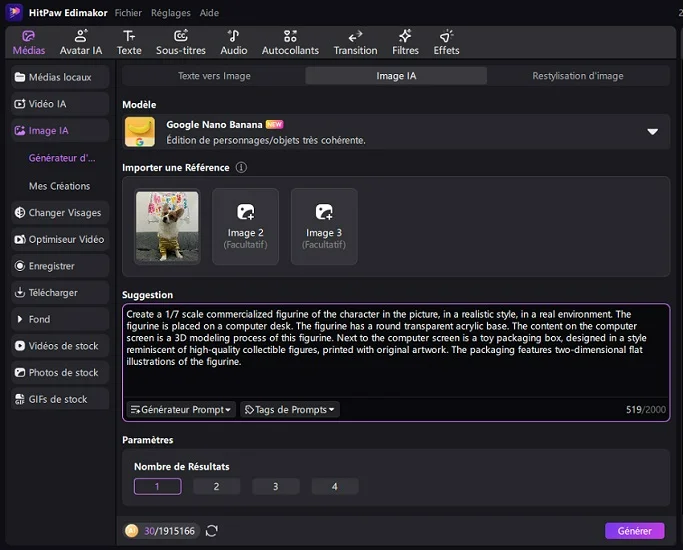Expand the Google Nano Banana model dropdown
The image size is (683, 550).
pyautogui.click(x=652, y=132)
